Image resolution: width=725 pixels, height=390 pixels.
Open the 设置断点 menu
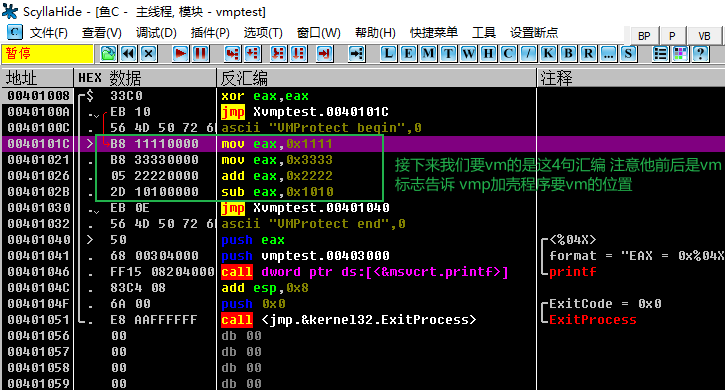coord(534,32)
